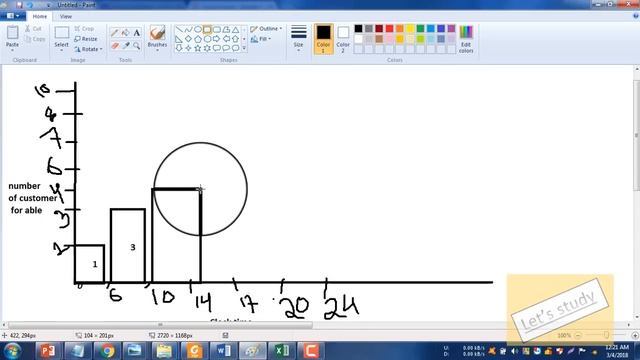Choose the Hexagon shape
640x360 pixels.
tap(207, 39)
